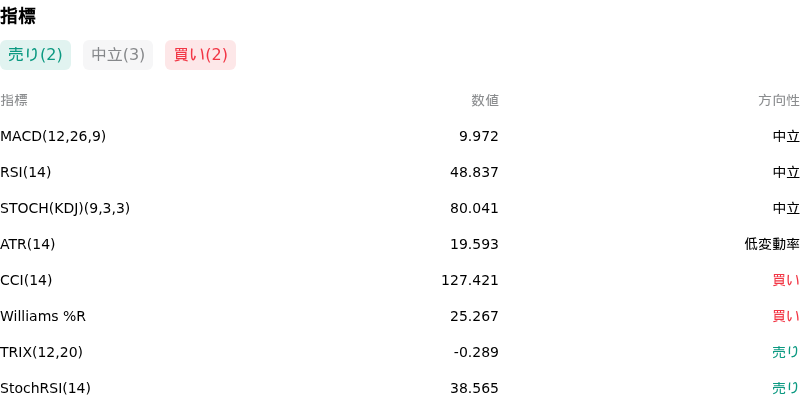Viewport: 800px width, 398px height.
Task: Open the CCI(14) indicator row
Action: pyautogui.click(x=400, y=280)
